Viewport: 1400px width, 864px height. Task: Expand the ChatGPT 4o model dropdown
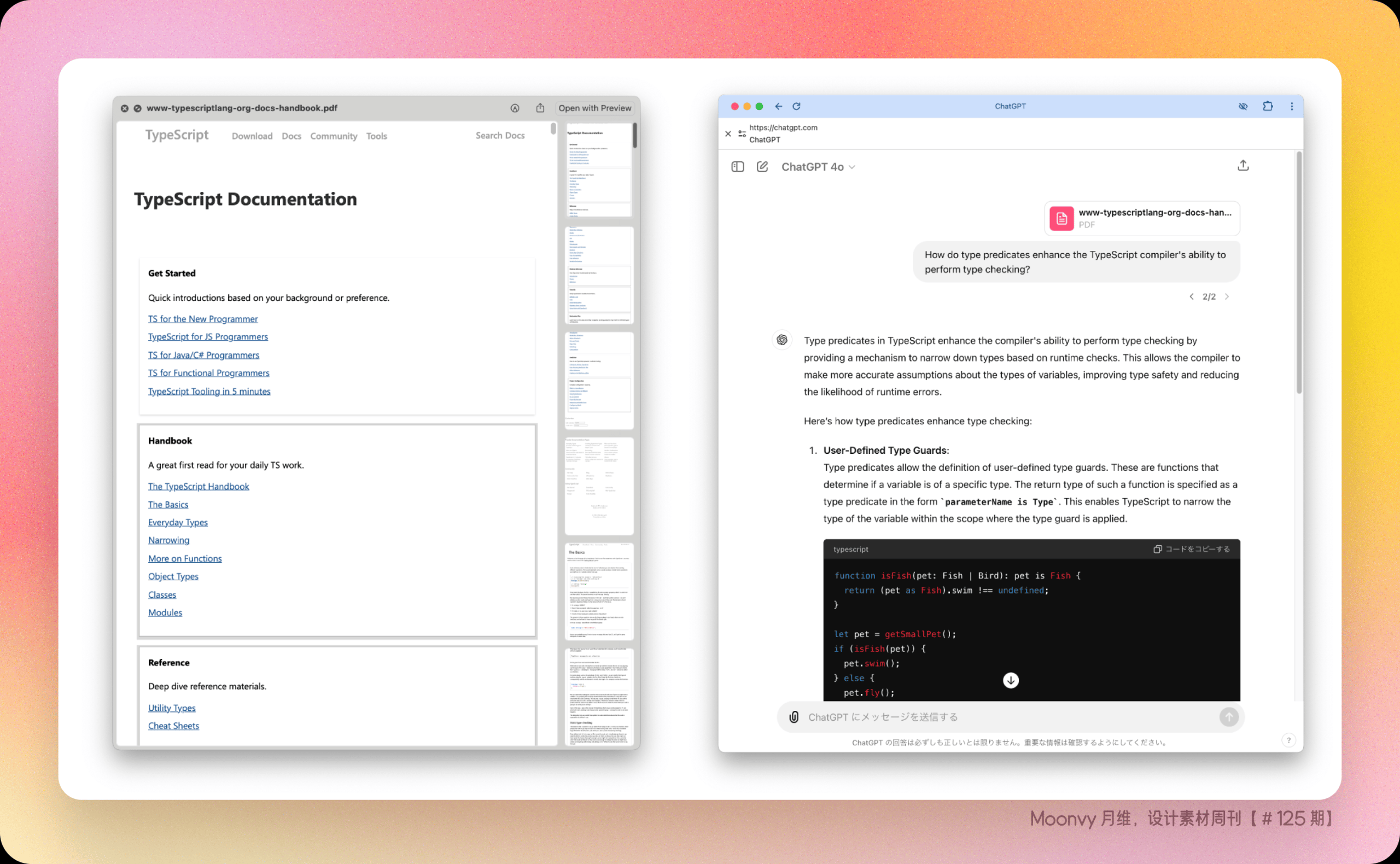[x=818, y=167]
